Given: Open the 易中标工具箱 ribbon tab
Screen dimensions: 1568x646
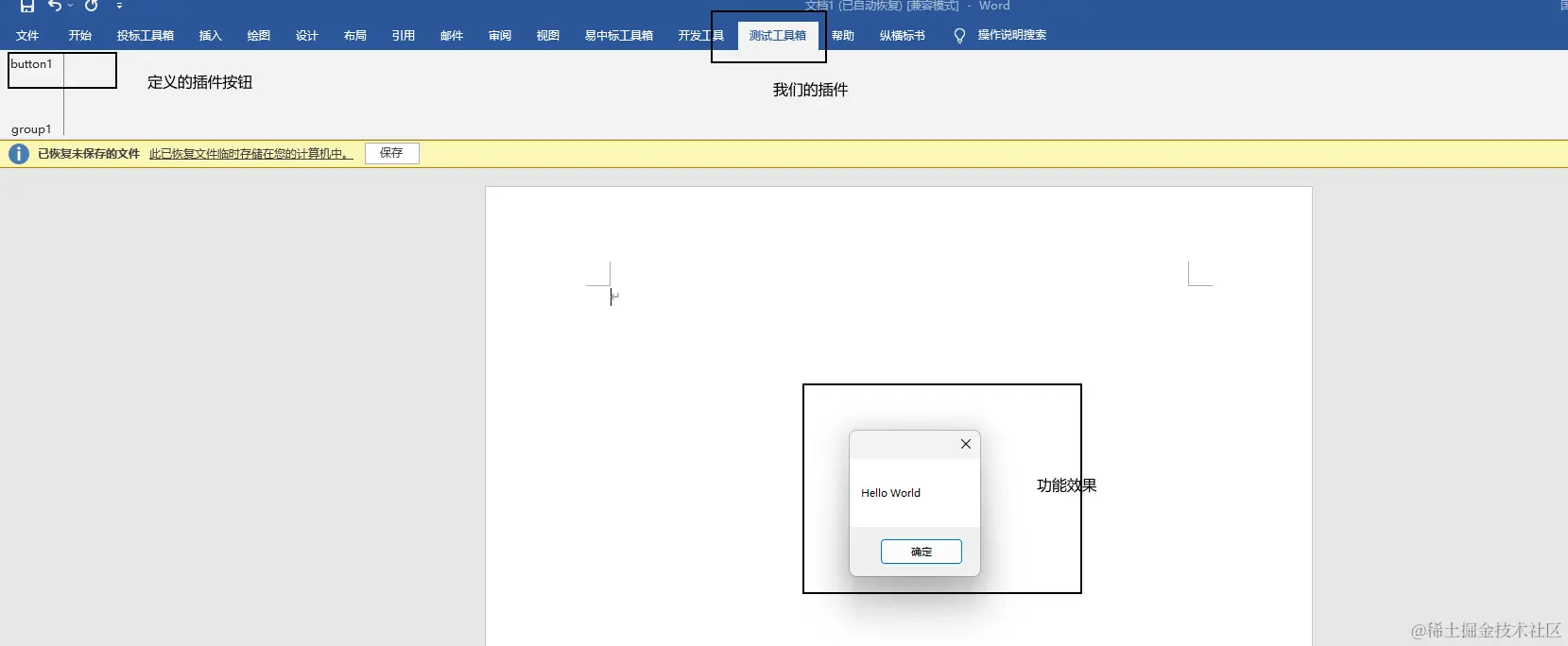Looking at the screenshot, I should pos(619,36).
